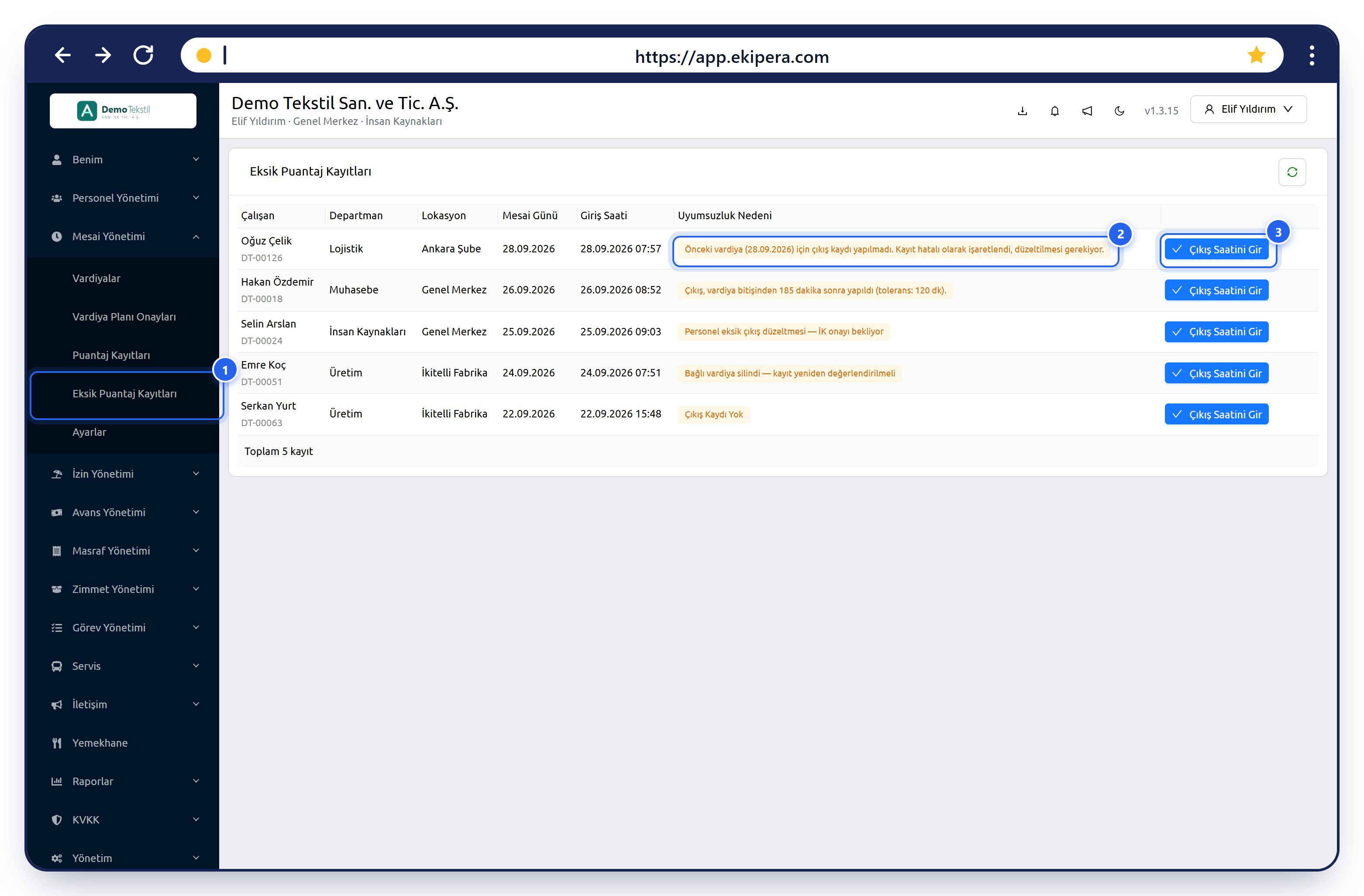This screenshot has height=896, width=1364.
Task: Click Çıkış Saatini Gir for Selin Arslan
Action: 1216,331
